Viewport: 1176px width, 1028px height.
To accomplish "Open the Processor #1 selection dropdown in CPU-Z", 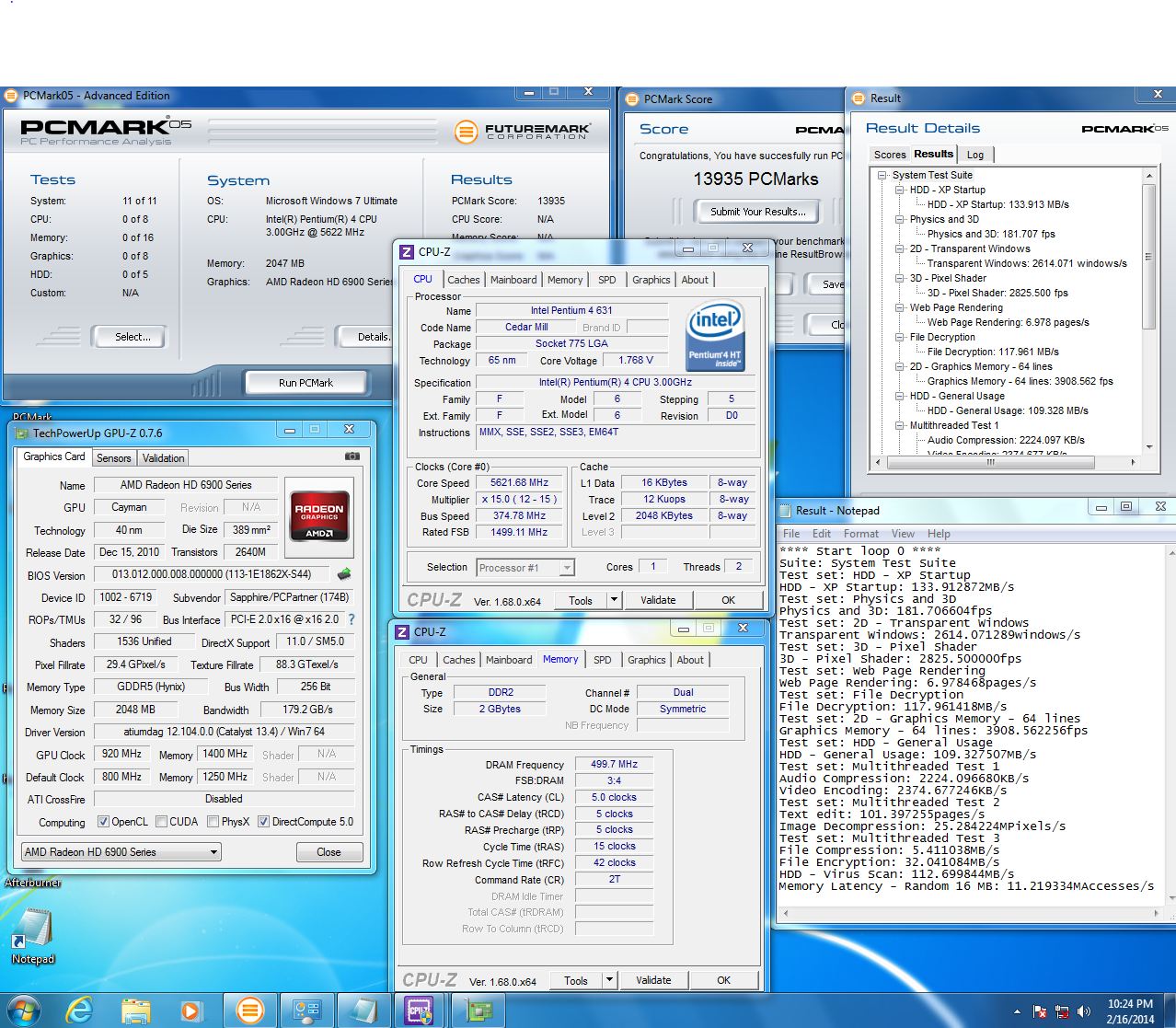I will pyautogui.click(x=525, y=568).
